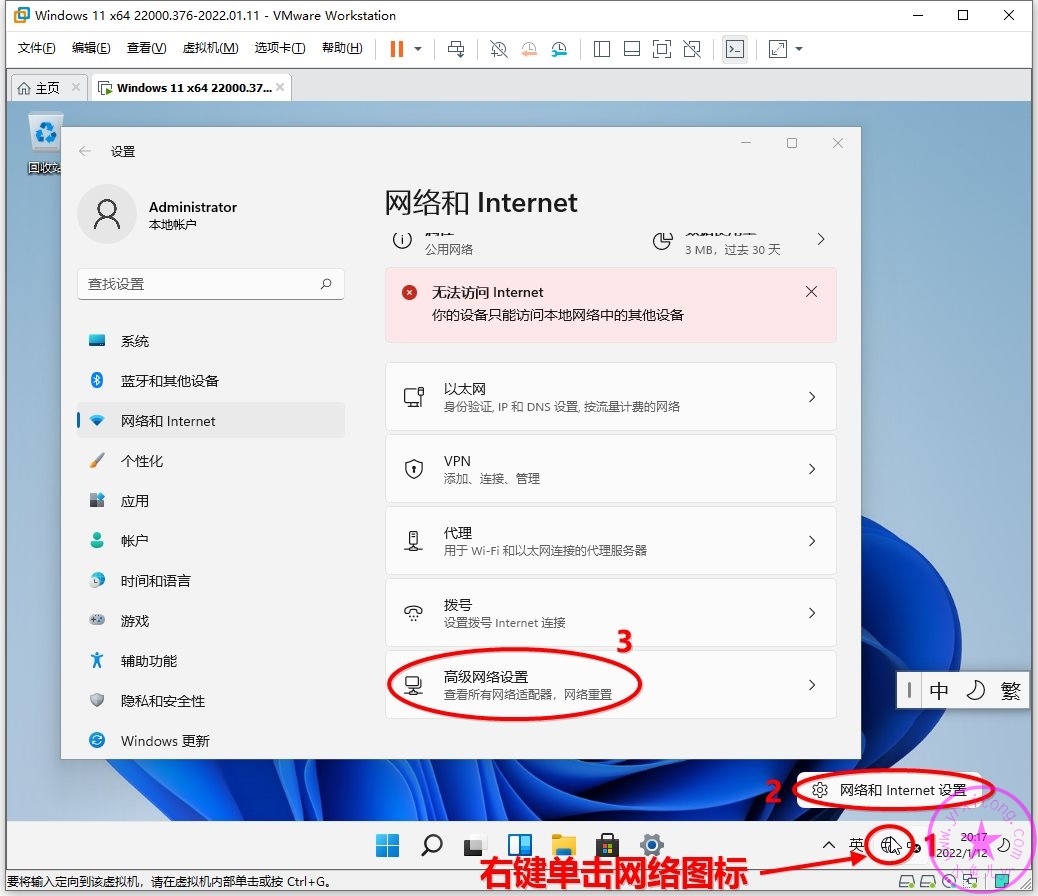Close the 主页 tab
Image resolution: width=1038 pixels, height=896 pixels.
tap(76, 87)
